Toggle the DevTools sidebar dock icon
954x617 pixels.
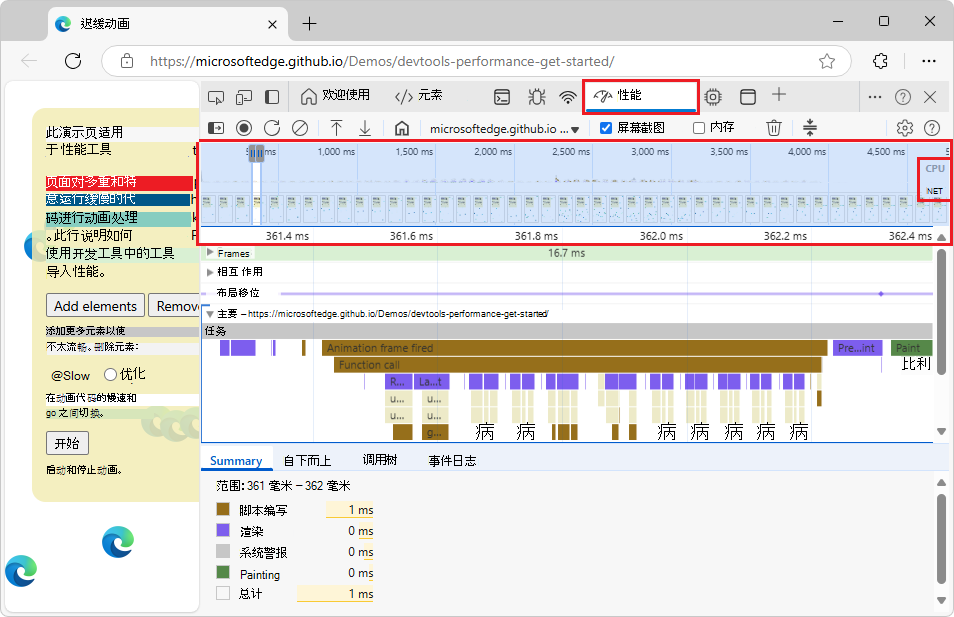(x=272, y=97)
